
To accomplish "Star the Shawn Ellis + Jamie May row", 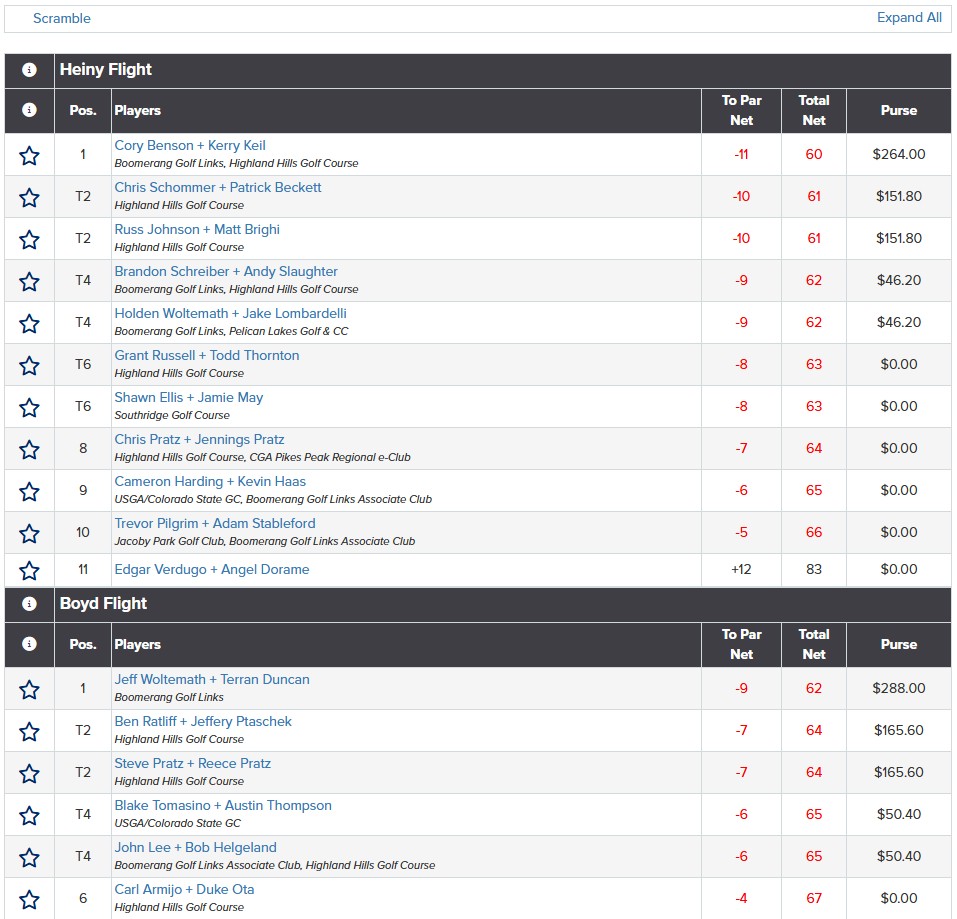I will [x=29, y=407].
